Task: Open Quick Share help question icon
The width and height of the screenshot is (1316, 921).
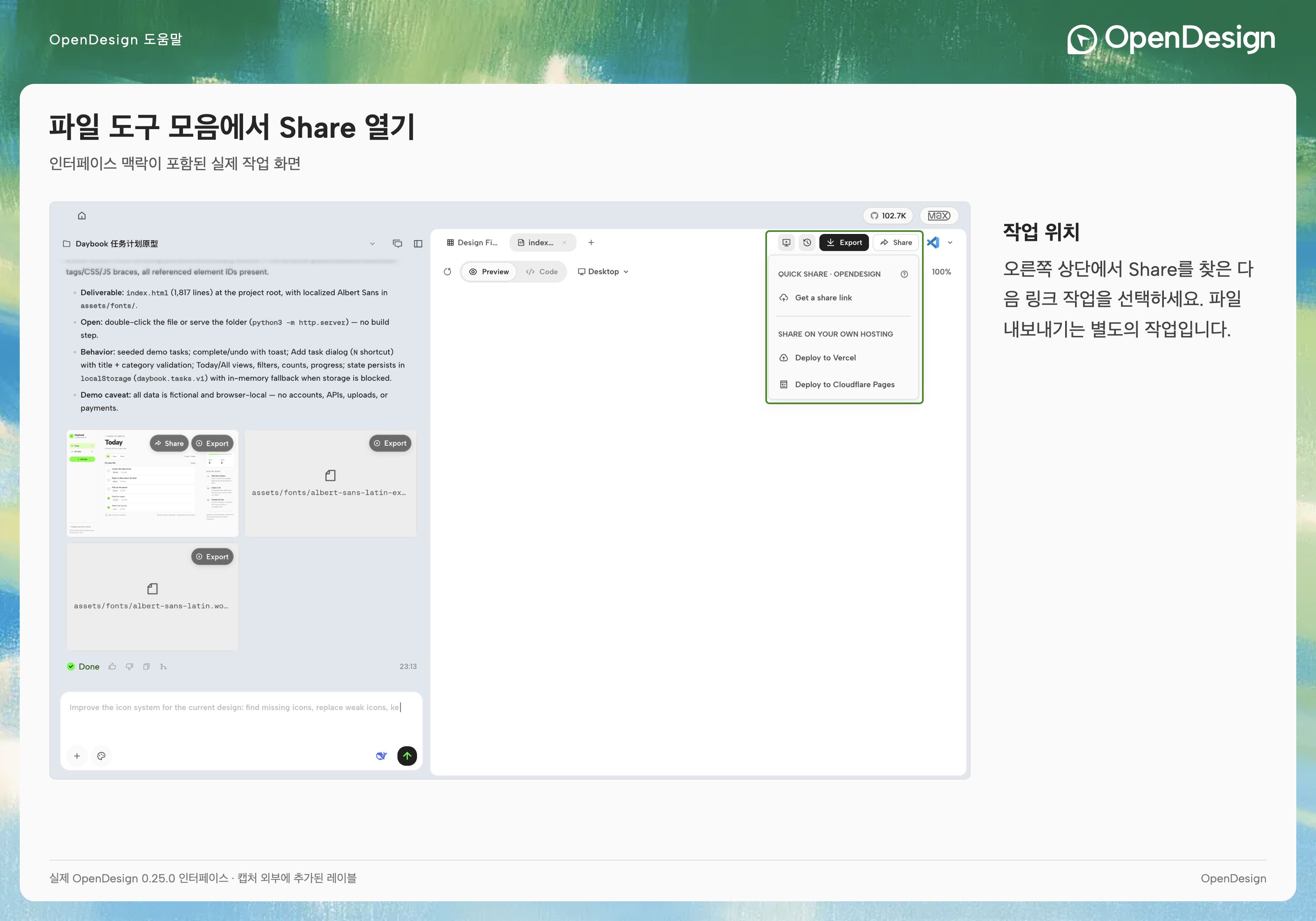Action: coord(904,274)
